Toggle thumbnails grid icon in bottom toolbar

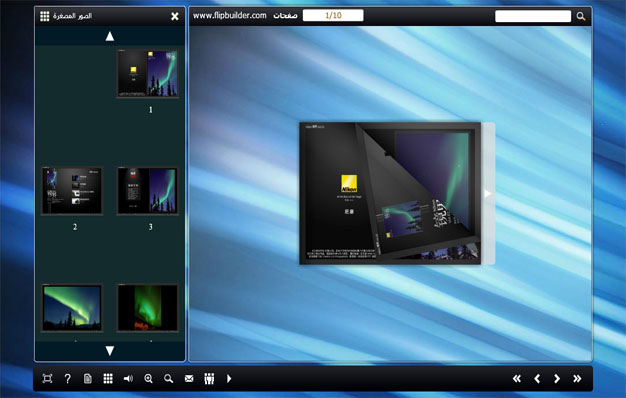pos(108,378)
